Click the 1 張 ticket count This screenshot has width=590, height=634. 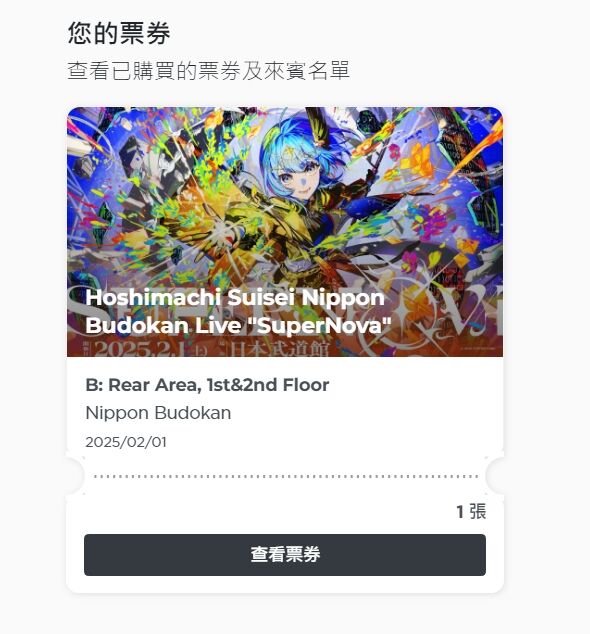471,511
